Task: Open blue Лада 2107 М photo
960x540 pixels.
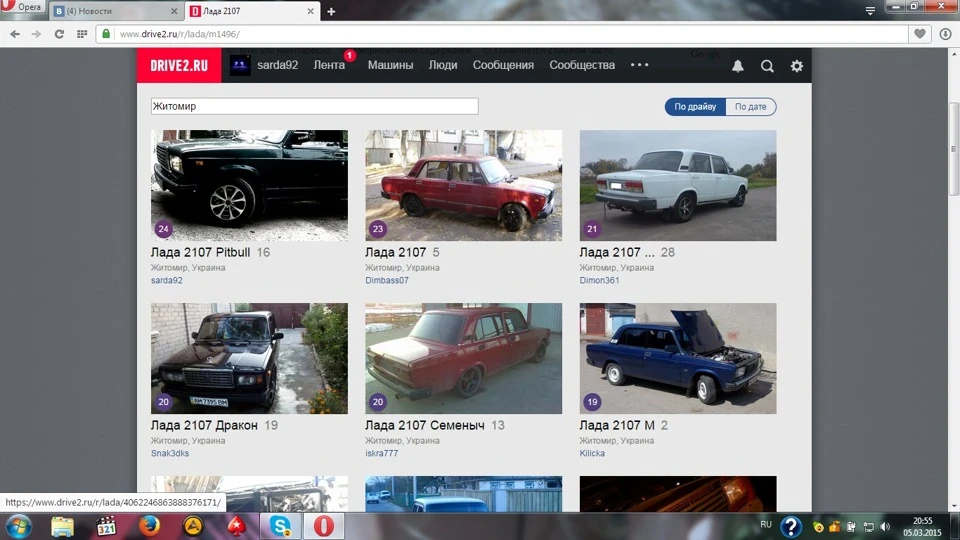Action: point(678,358)
